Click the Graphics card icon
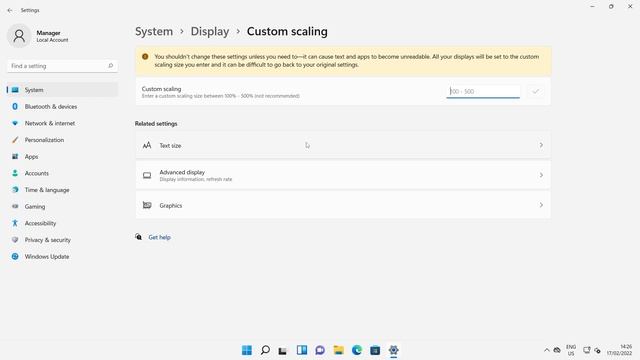The width and height of the screenshot is (640, 360). coord(147,205)
